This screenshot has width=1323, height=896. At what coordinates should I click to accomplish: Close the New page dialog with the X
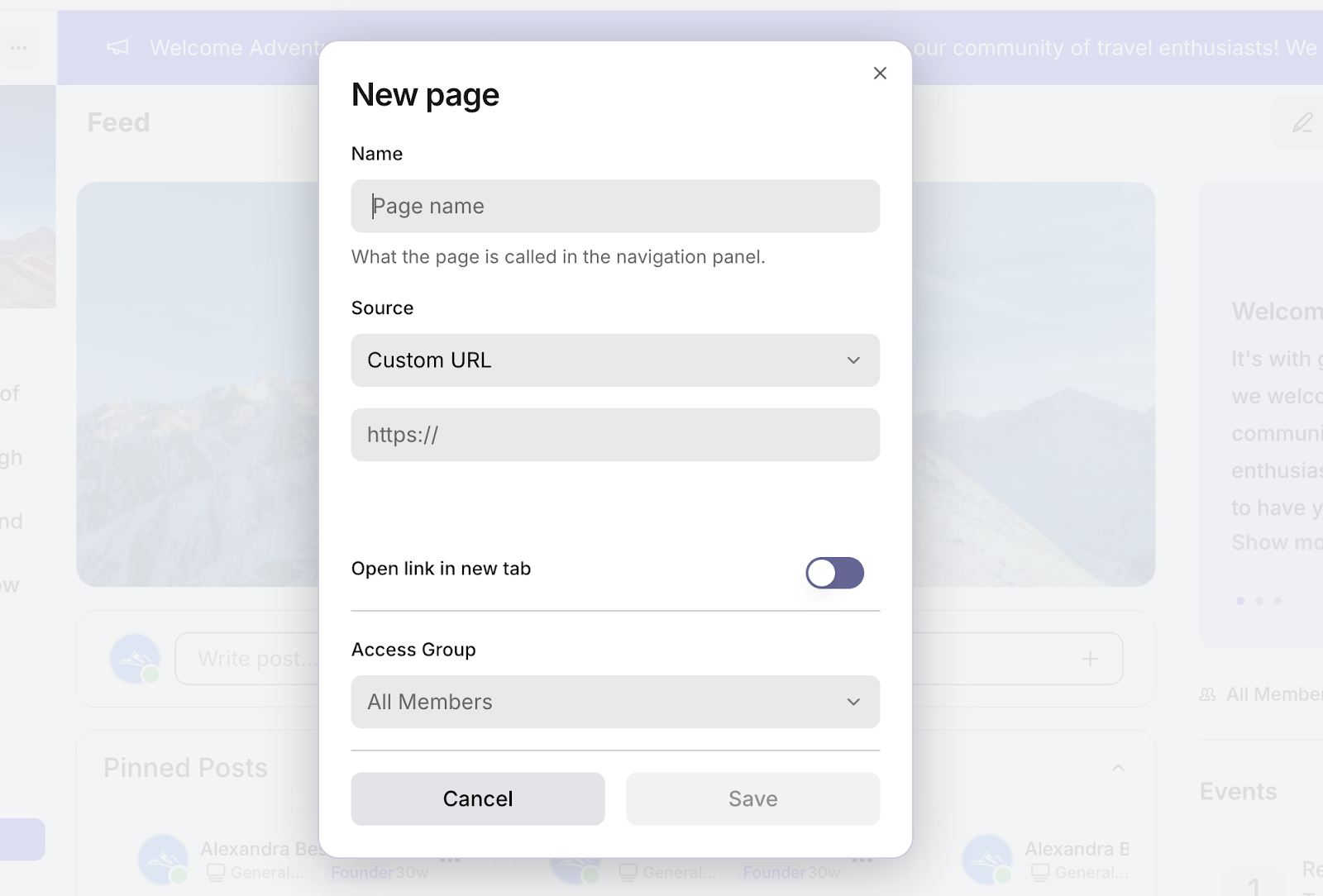tap(880, 73)
